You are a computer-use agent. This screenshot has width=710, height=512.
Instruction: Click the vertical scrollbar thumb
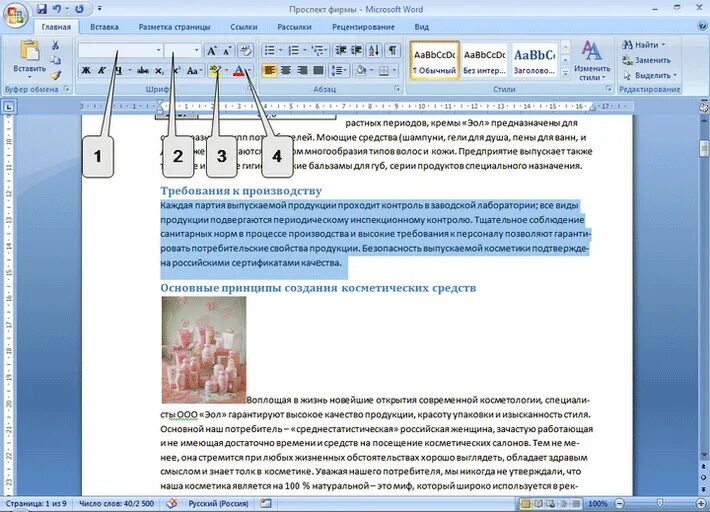[x=703, y=148]
